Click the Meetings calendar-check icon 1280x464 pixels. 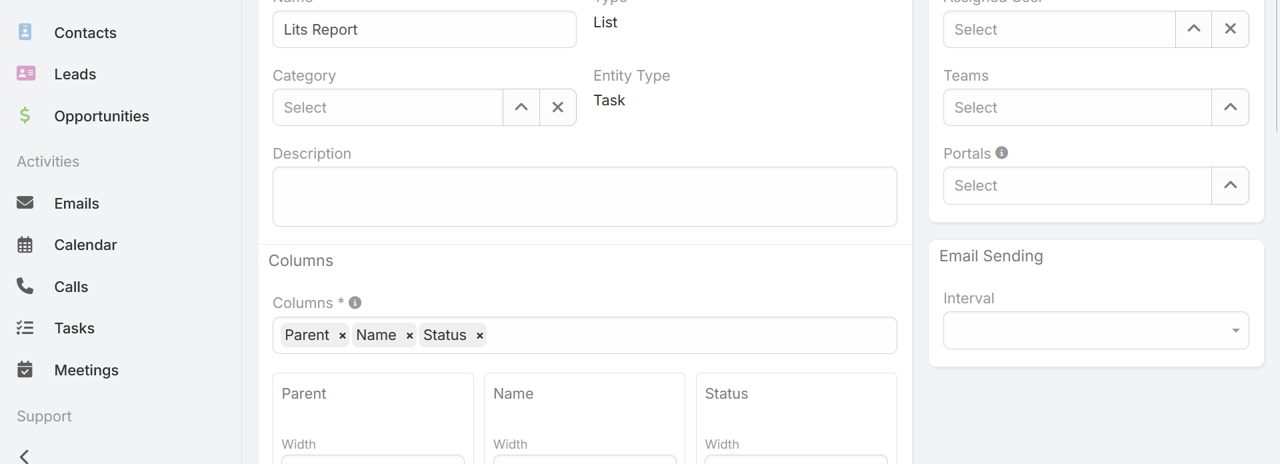click(25, 370)
